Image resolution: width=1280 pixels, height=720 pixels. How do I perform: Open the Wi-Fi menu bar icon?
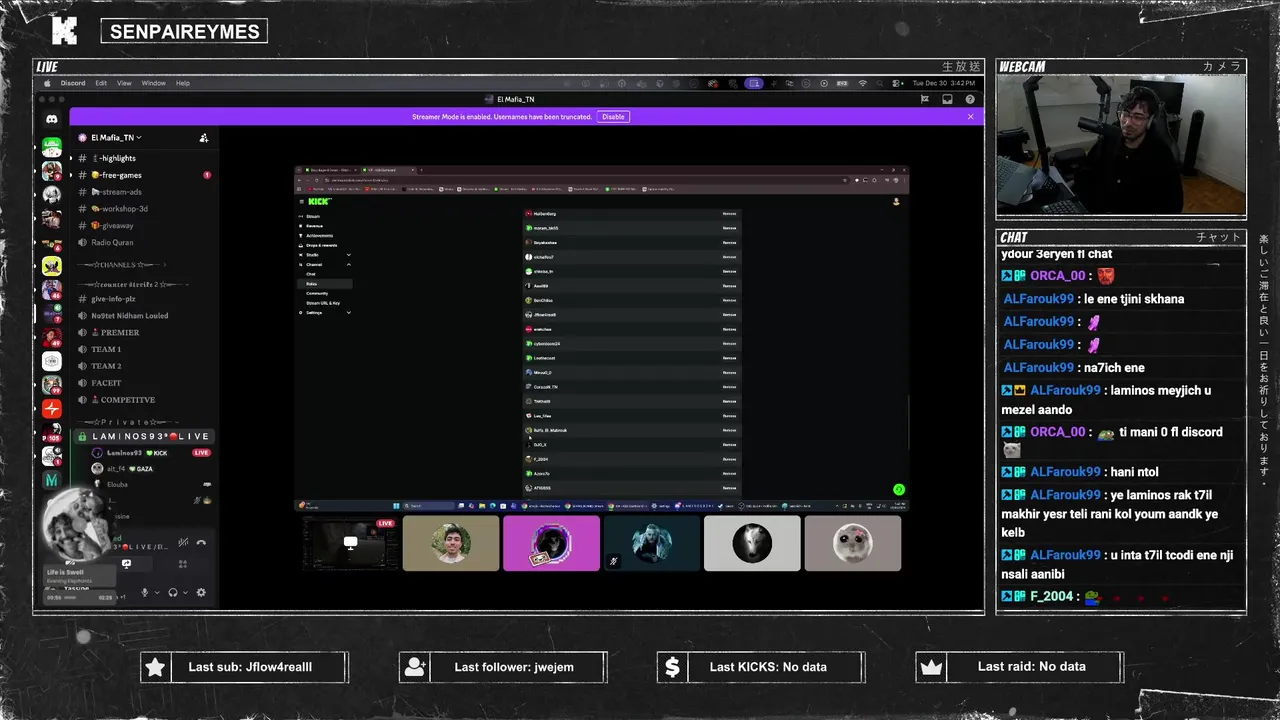click(x=862, y=83)
